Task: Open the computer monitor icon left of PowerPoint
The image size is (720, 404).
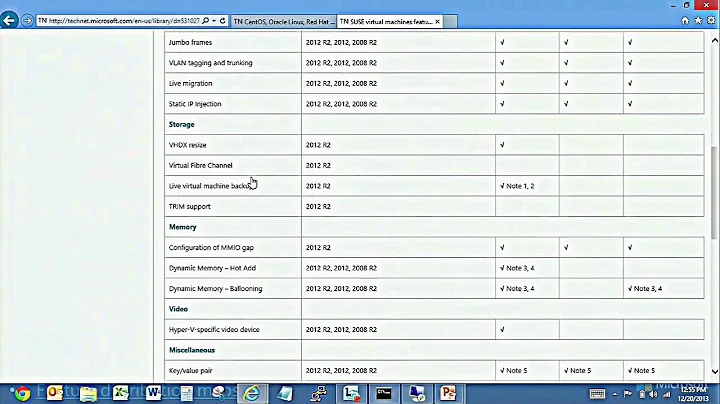Action: tap(417, 393)
